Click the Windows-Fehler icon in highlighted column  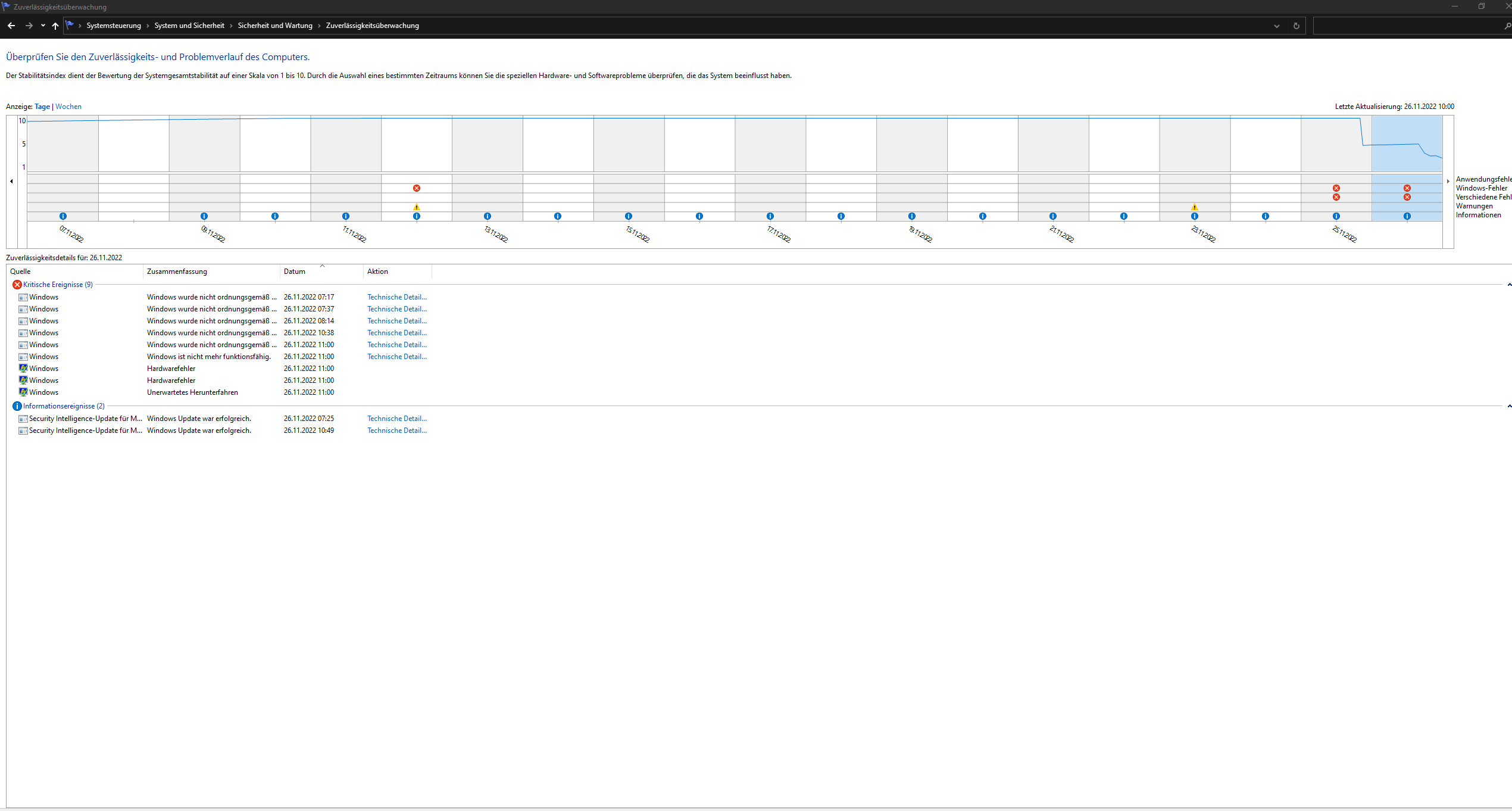1407,188
